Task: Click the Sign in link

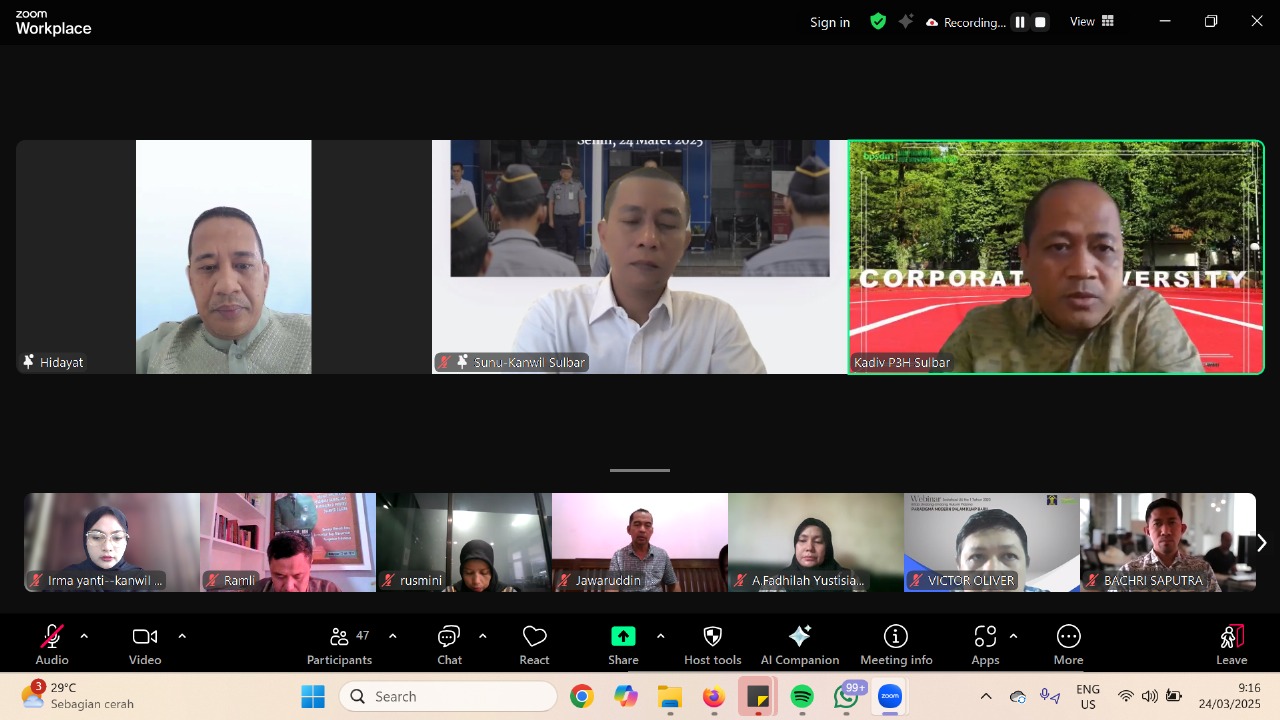Action: (830, 22)
